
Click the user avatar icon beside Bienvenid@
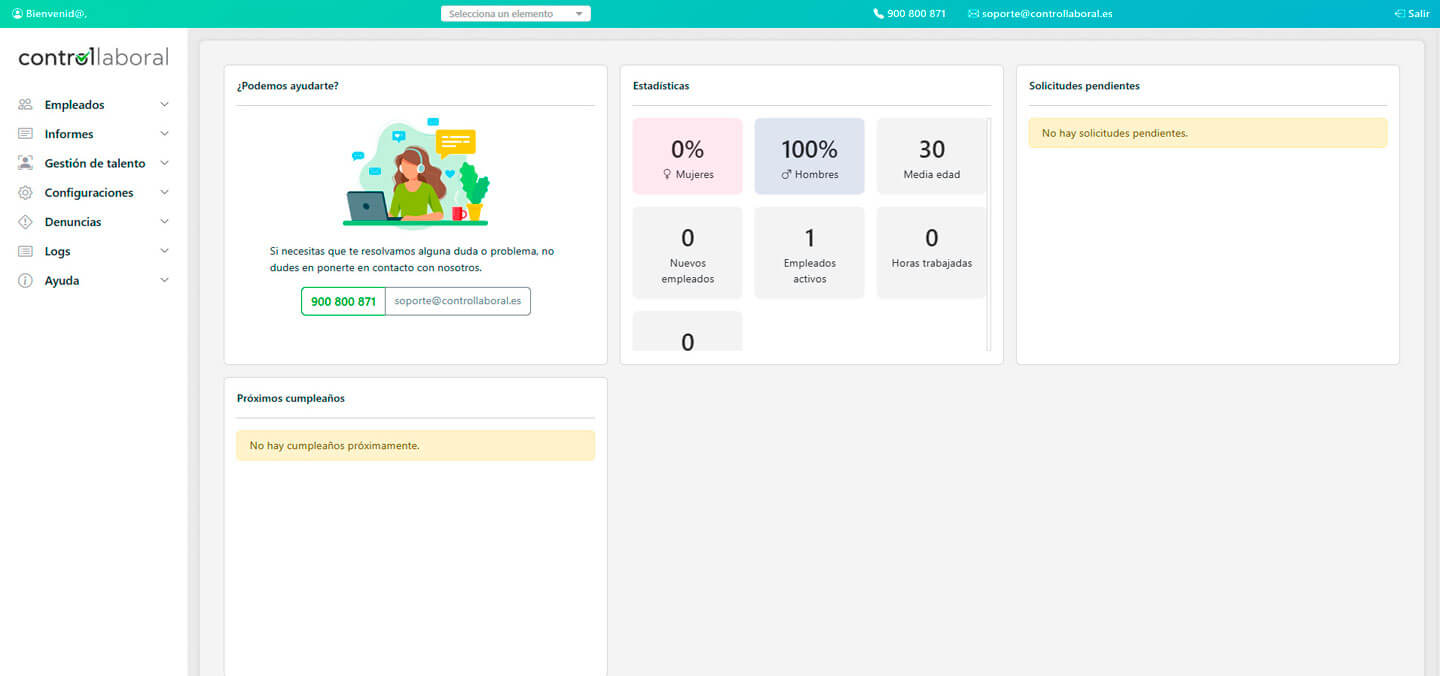point(17,14)
